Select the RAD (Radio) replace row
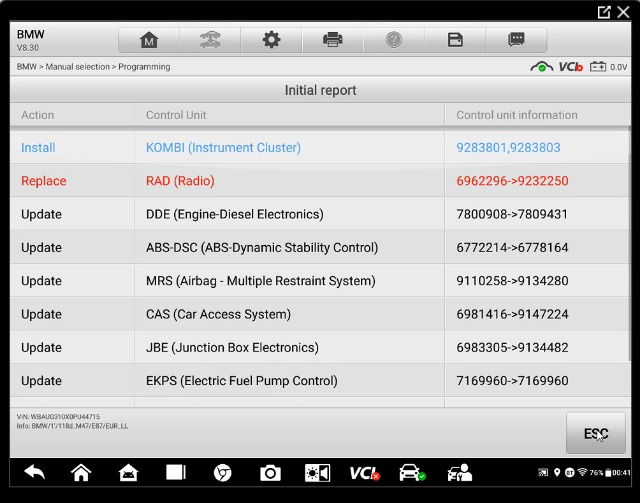The width and height of the screenshot is (640, 503). (x=180, y=181)
